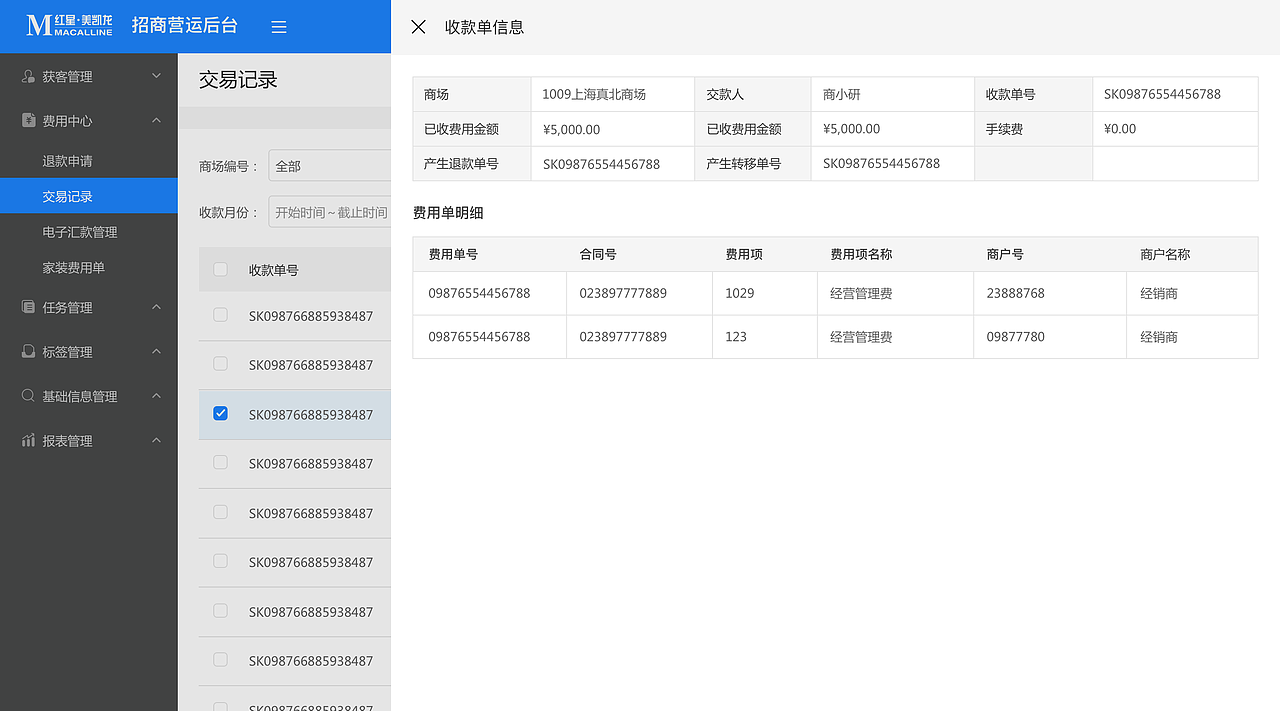
Task: Close the 收款单信息 panel with X icon
Action: [x=418, y=27]
